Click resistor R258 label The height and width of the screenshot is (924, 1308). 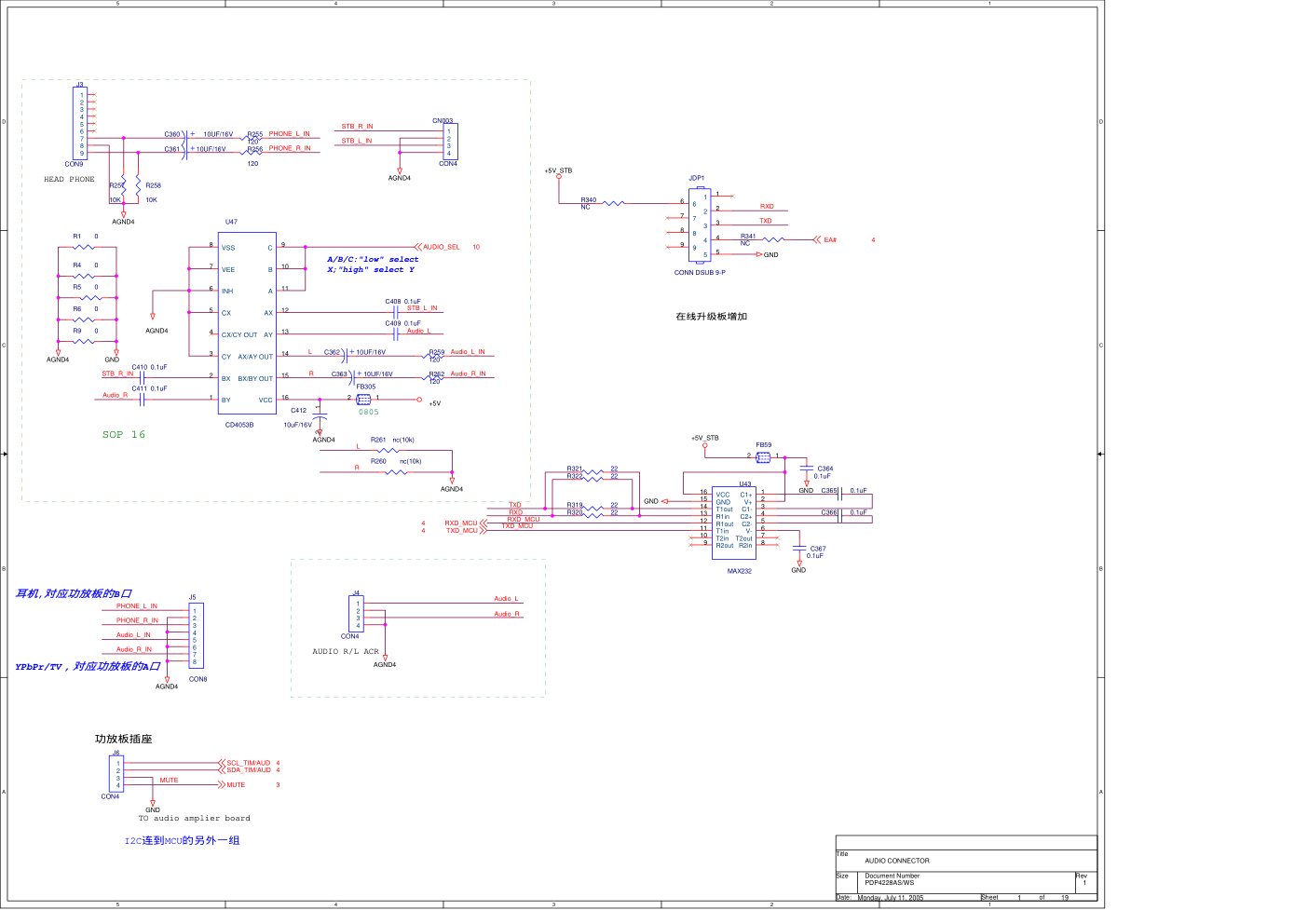coord(153,185)
